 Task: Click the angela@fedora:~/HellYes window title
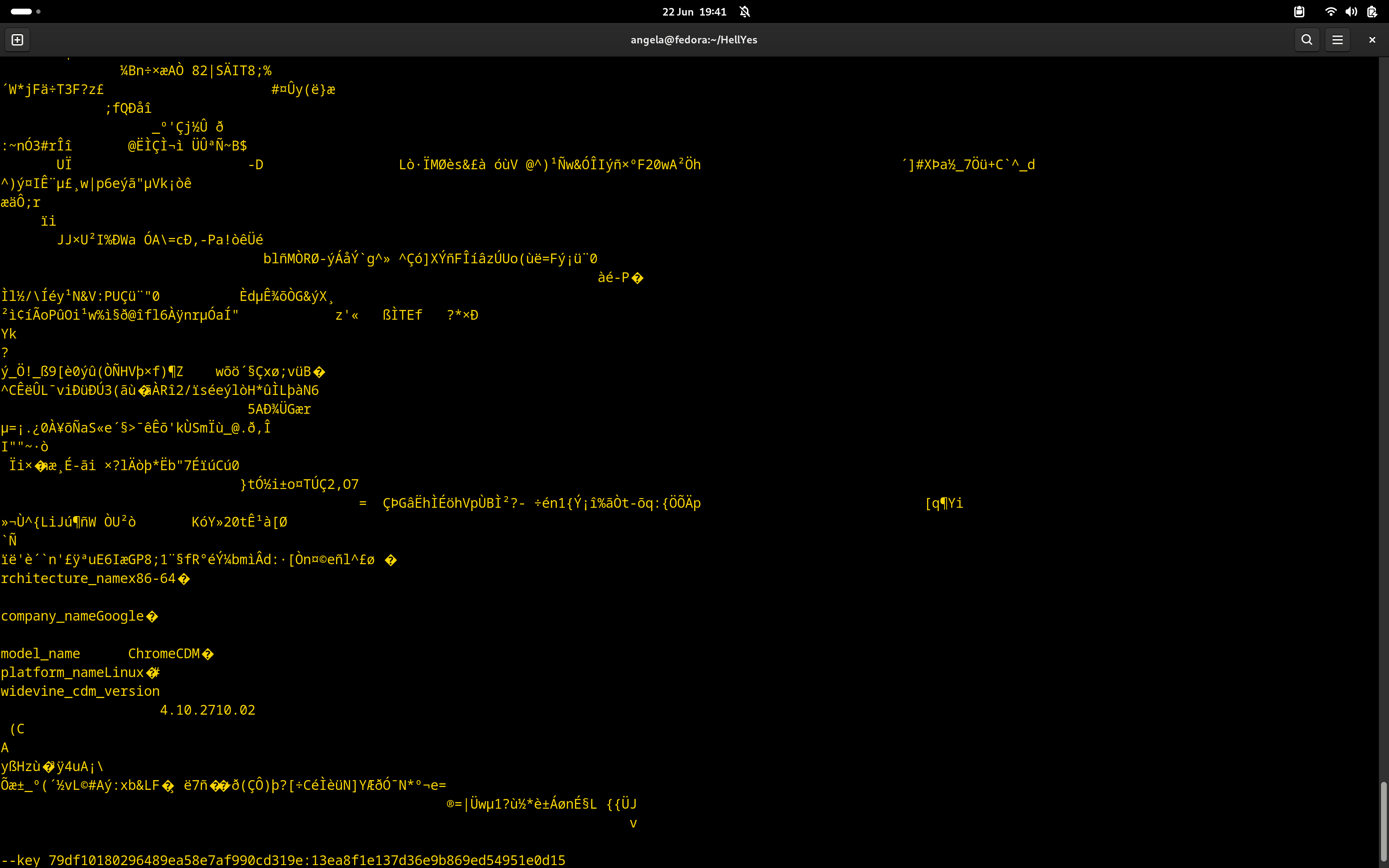coord(693,40)
